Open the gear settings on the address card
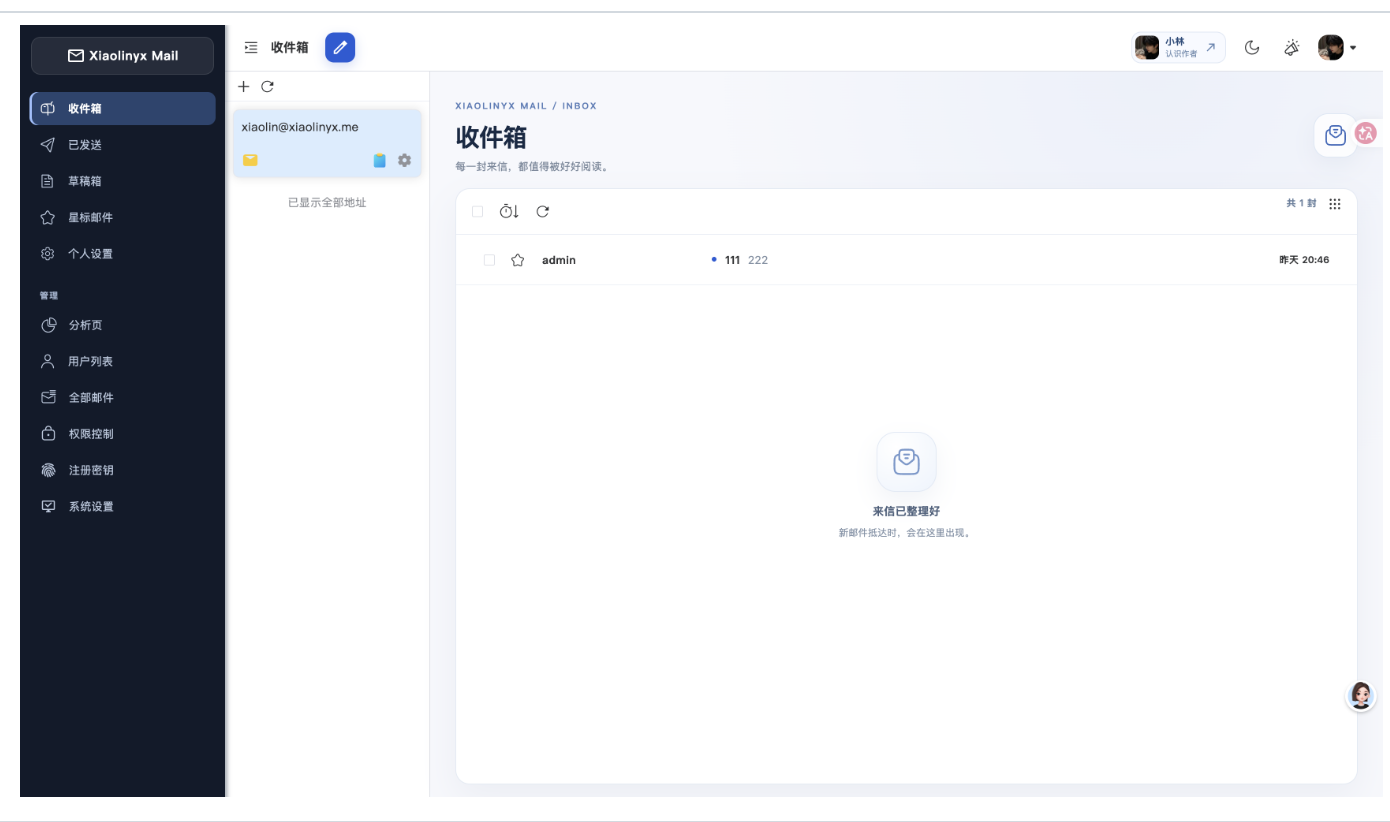 (404, 160)
